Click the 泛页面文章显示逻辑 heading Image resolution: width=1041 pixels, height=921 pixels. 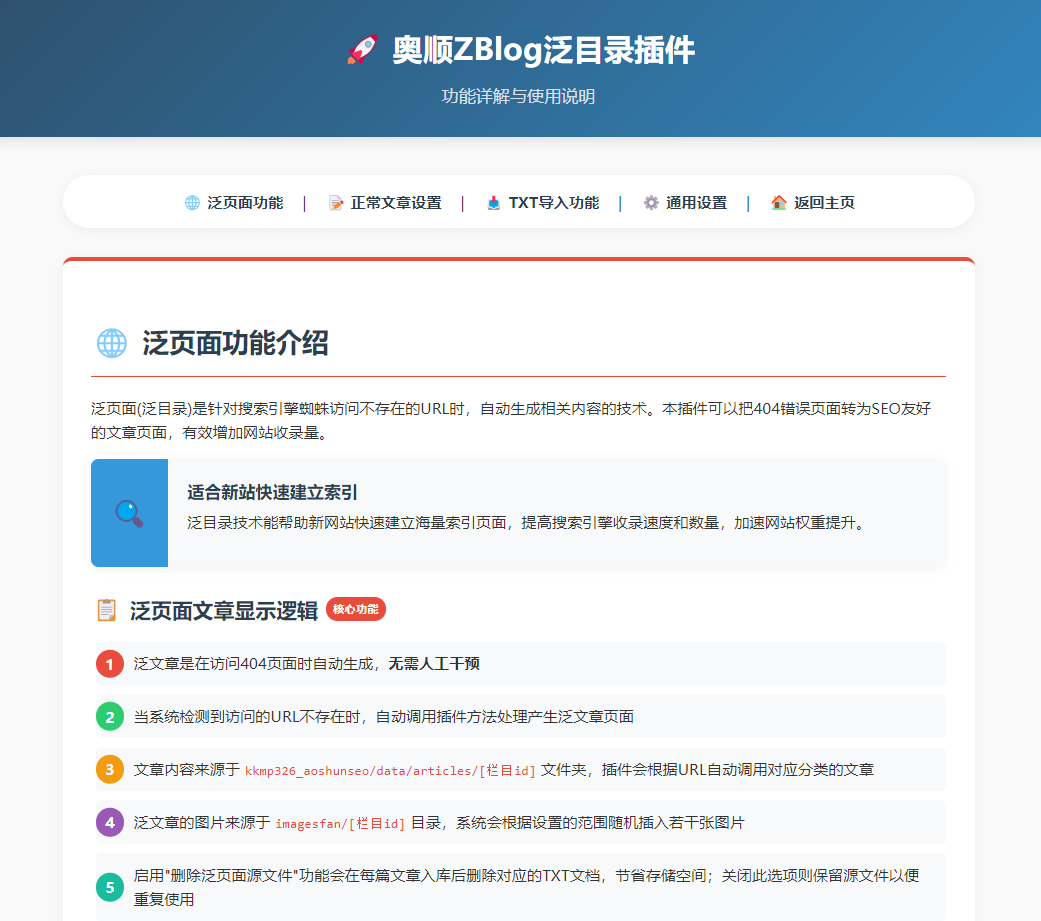coord(224,610)
